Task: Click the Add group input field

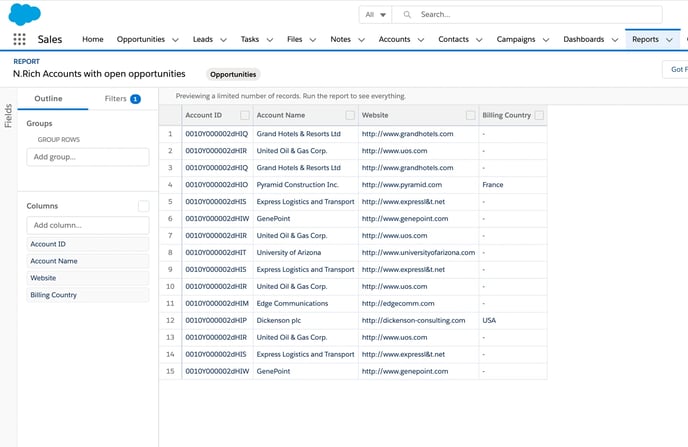Action: [x=88, y=157]
